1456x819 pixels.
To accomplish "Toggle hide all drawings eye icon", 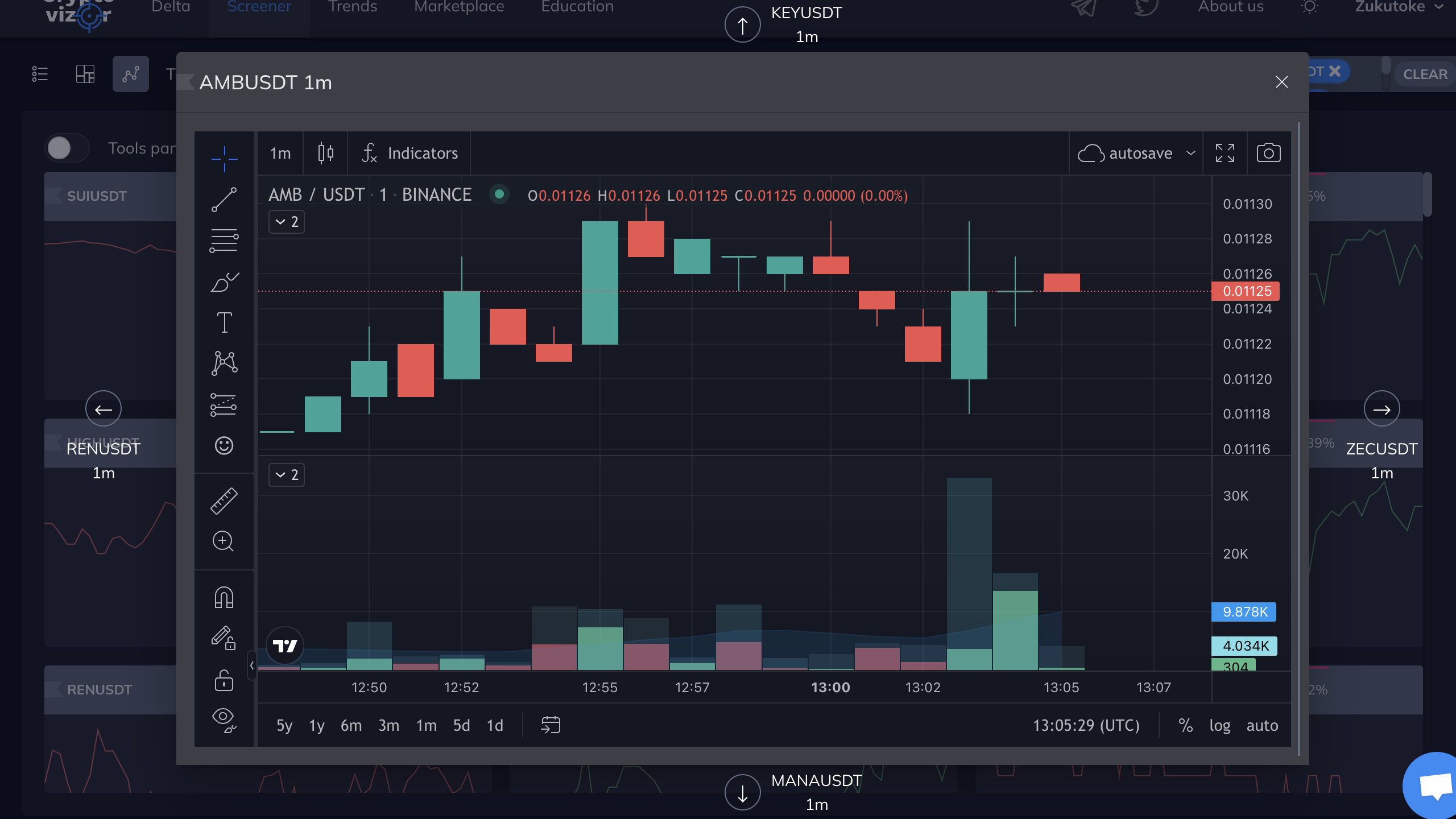I will (224, 719).
